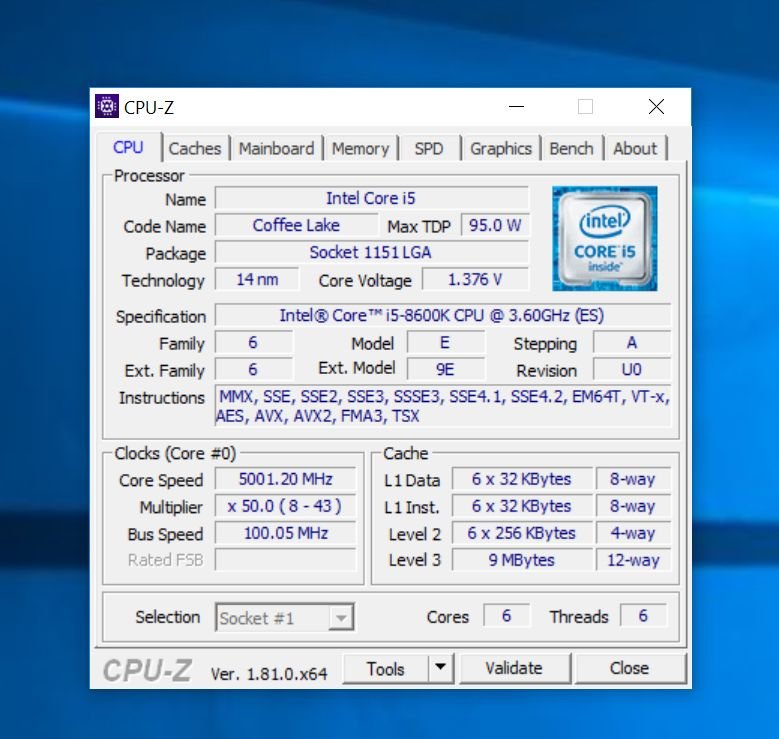The image size is (779, 739).
Task: Click the Model value E
Action: point(446,342)
